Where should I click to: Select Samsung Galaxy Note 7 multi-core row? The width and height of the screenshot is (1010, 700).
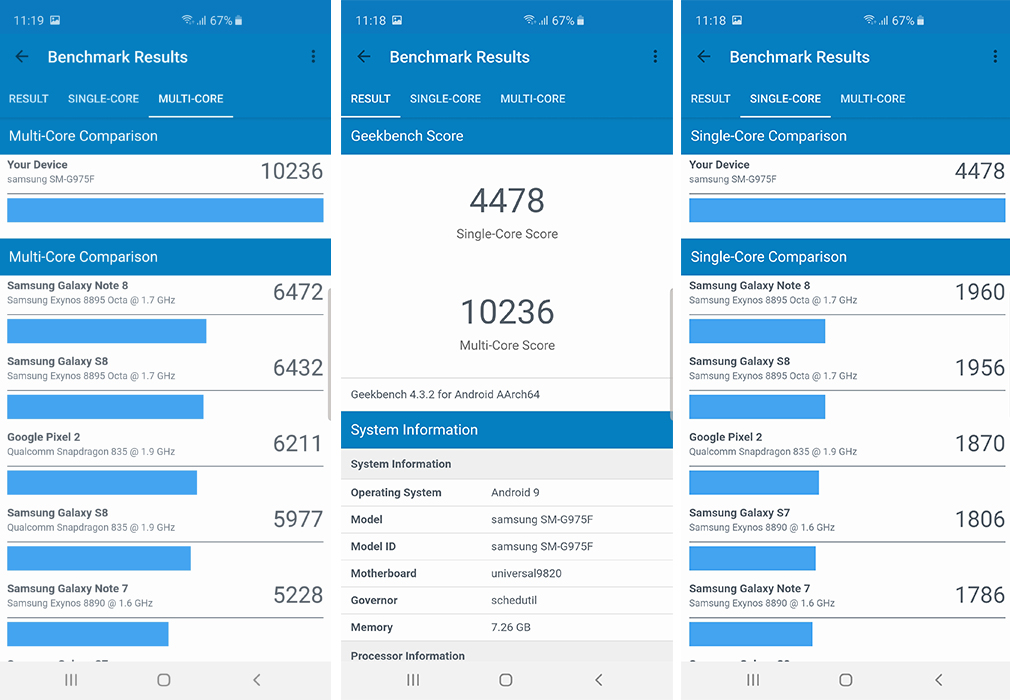click(165, 613)
